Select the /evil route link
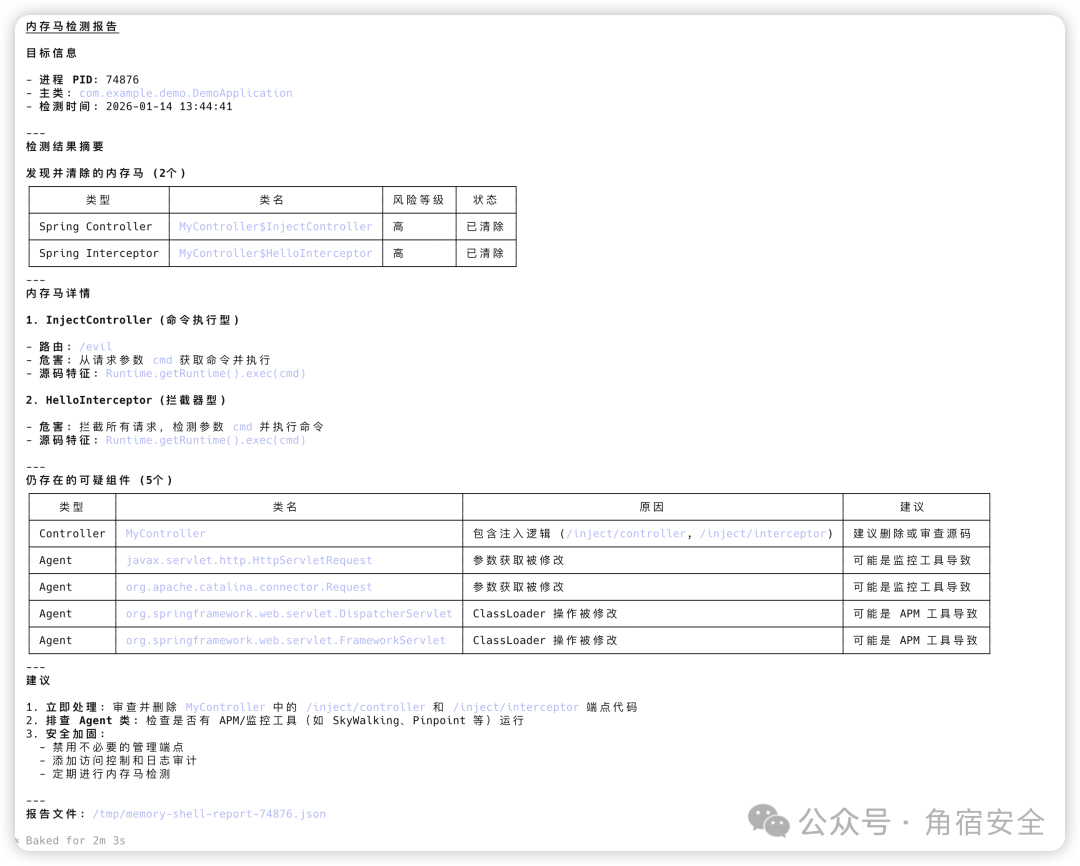 click(x=96, y=346)
